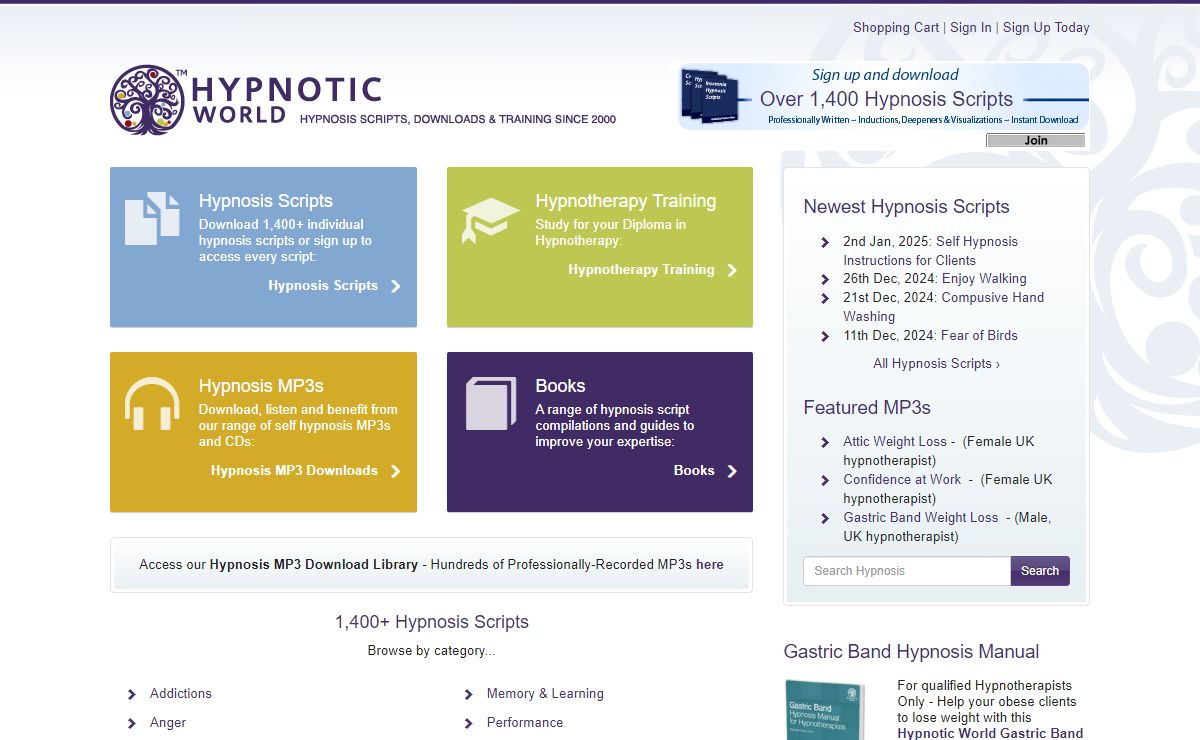Open the Gastric Band Weight Loss MP3

[921, 518]
